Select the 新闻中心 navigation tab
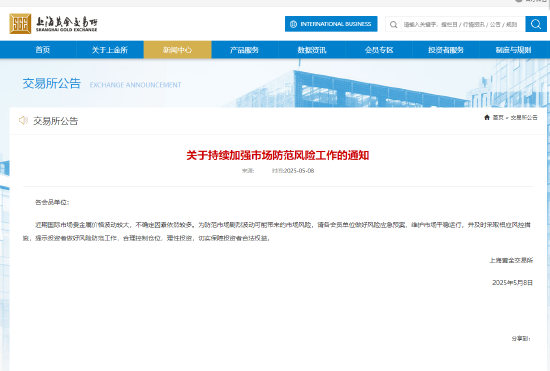 177,50
